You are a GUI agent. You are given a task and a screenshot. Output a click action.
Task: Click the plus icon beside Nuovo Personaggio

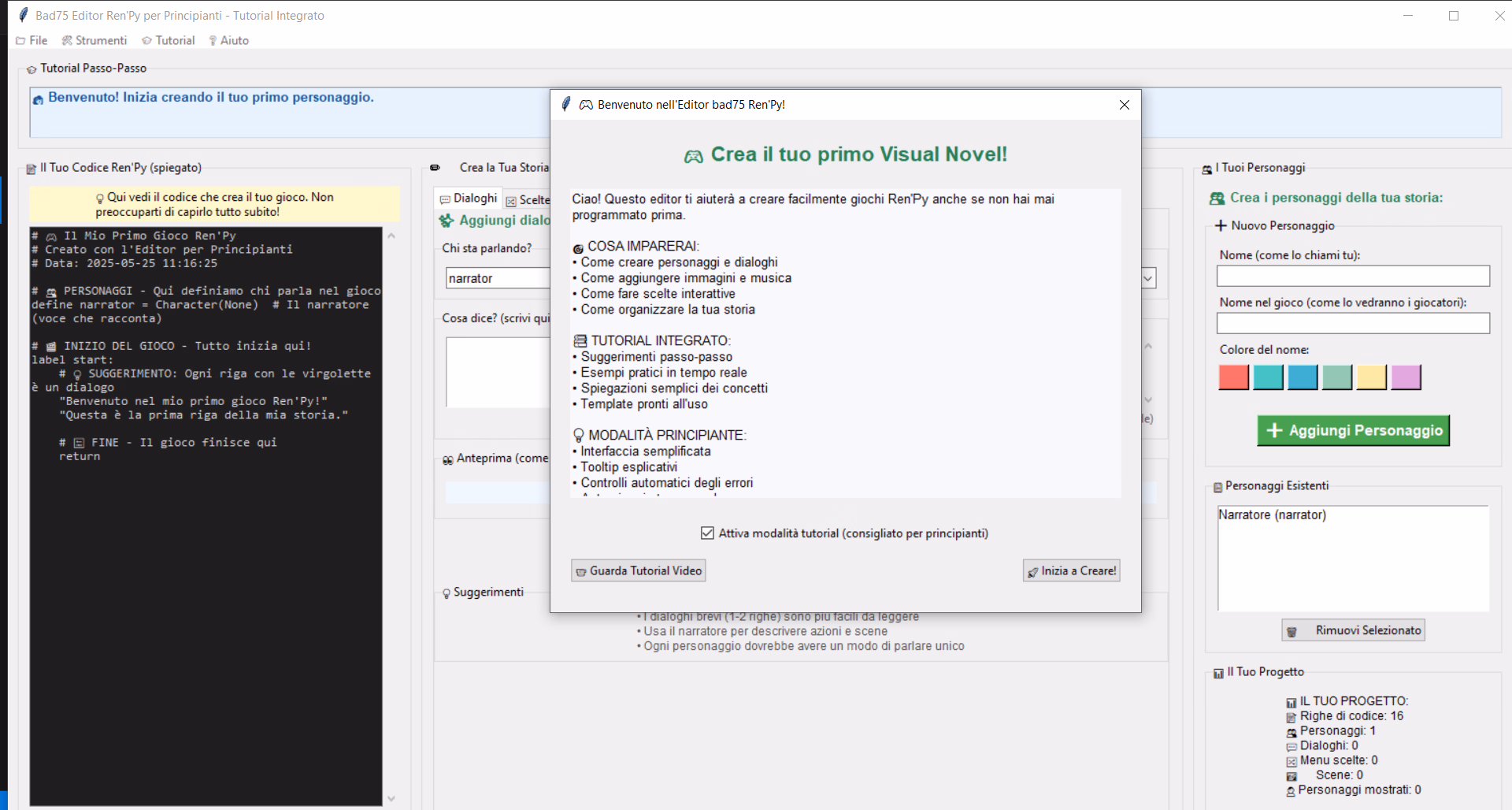tap(1221, 226)
